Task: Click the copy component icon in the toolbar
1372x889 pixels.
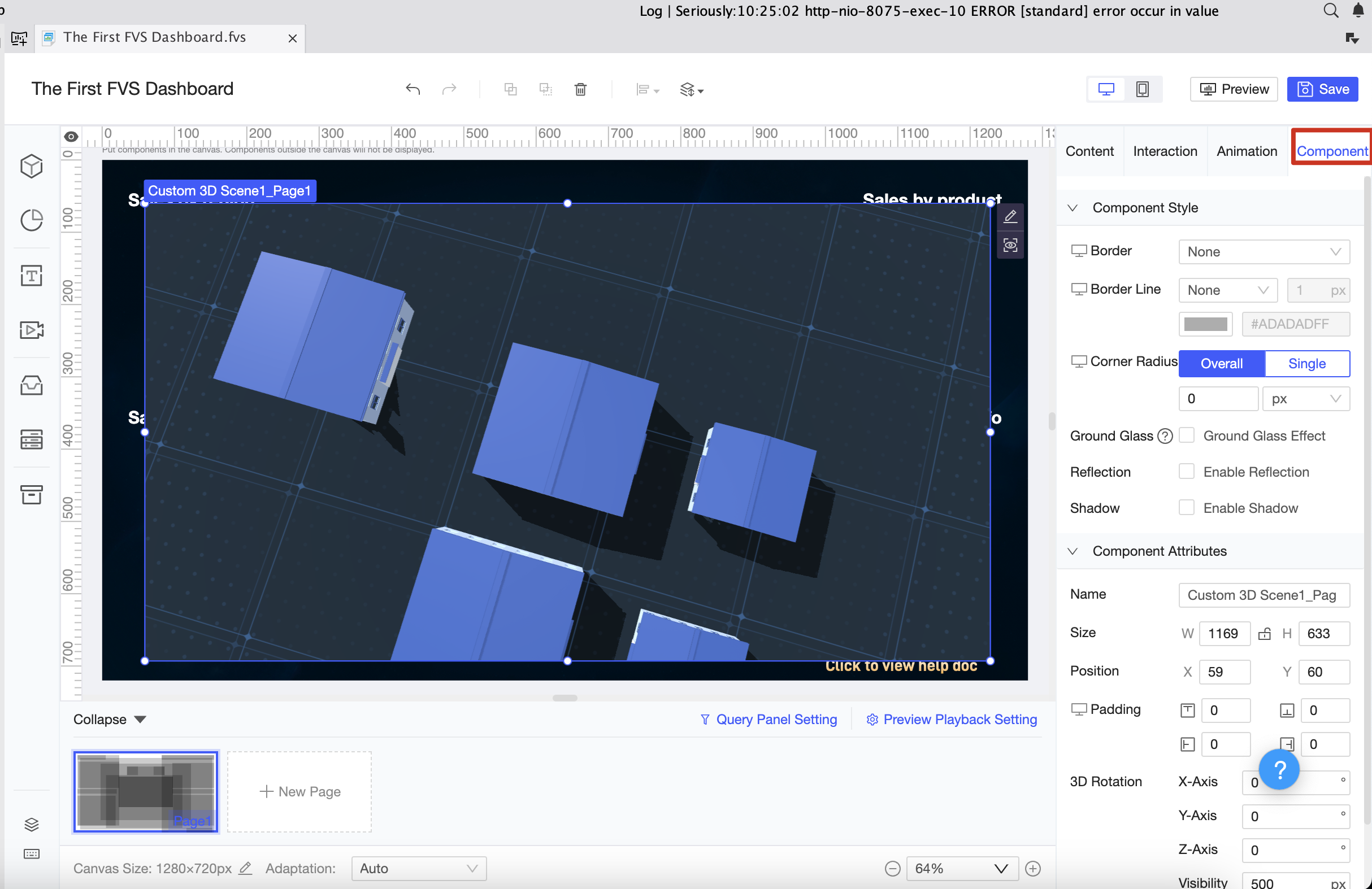Action: [x=511, y=89]
